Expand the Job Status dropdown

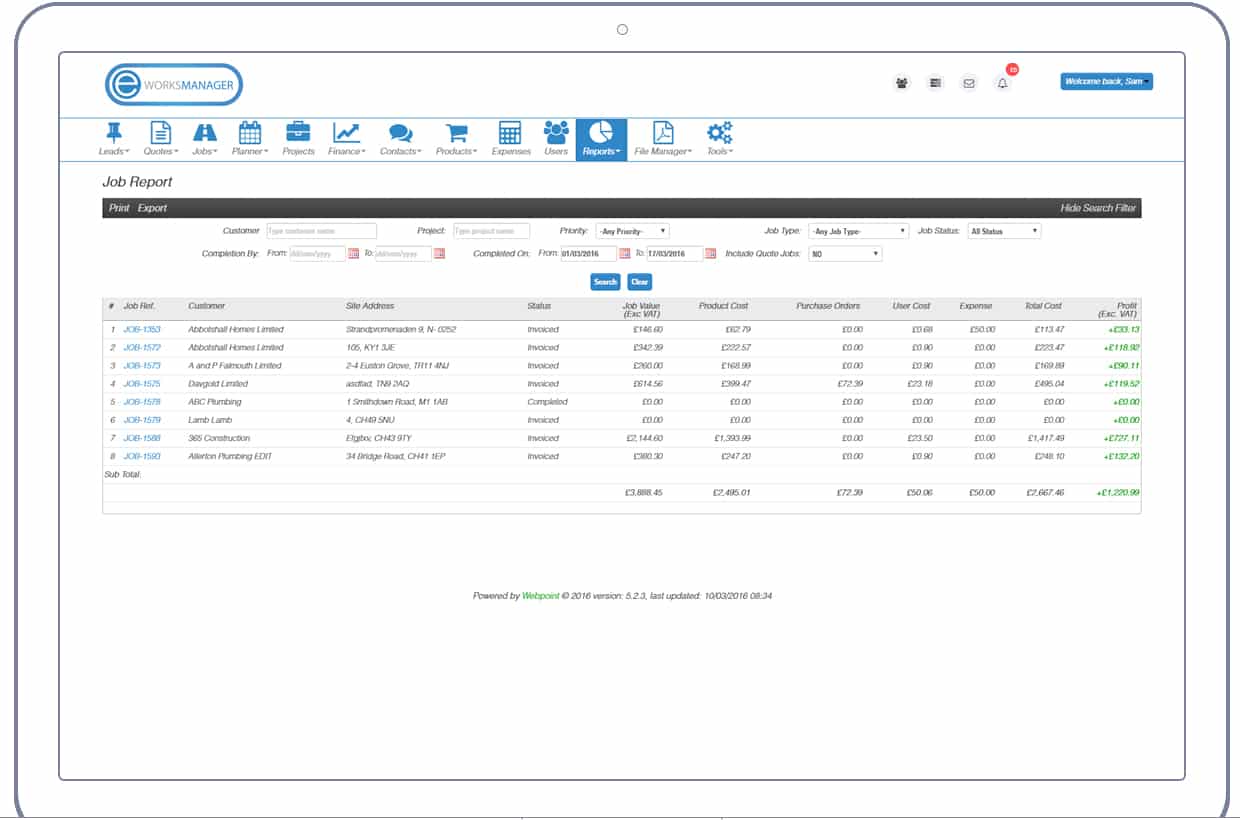click(x=1004, y=231)
